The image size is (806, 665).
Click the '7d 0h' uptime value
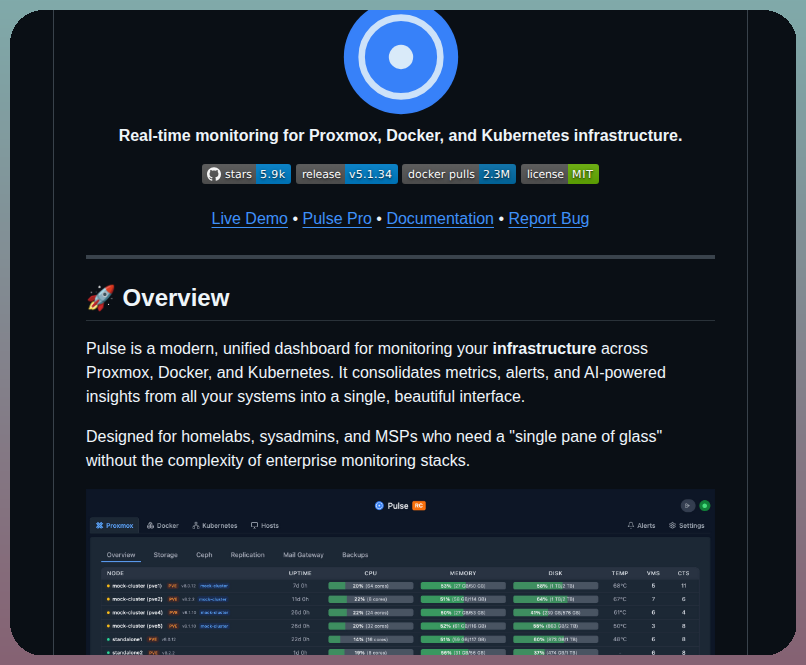(x=300, y=586)
